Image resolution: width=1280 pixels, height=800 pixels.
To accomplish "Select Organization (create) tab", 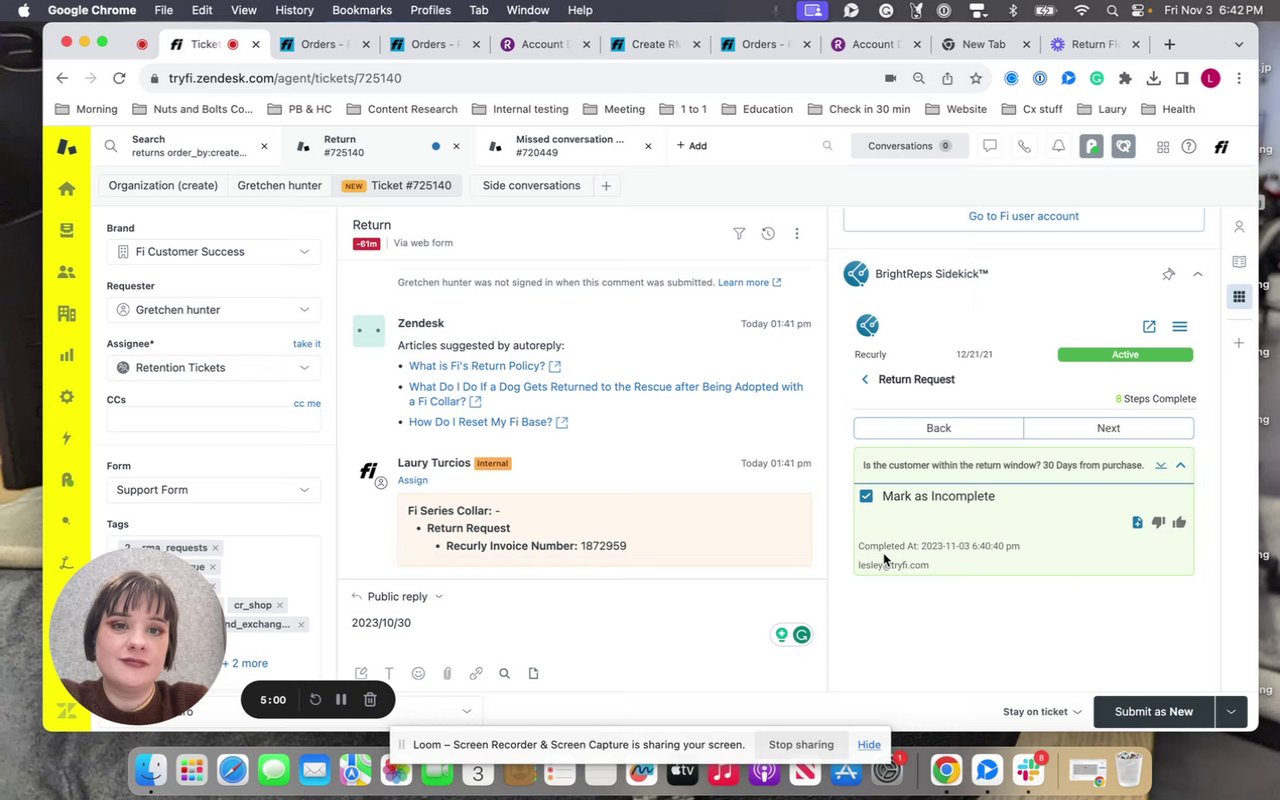I will (x=163, y=186).
